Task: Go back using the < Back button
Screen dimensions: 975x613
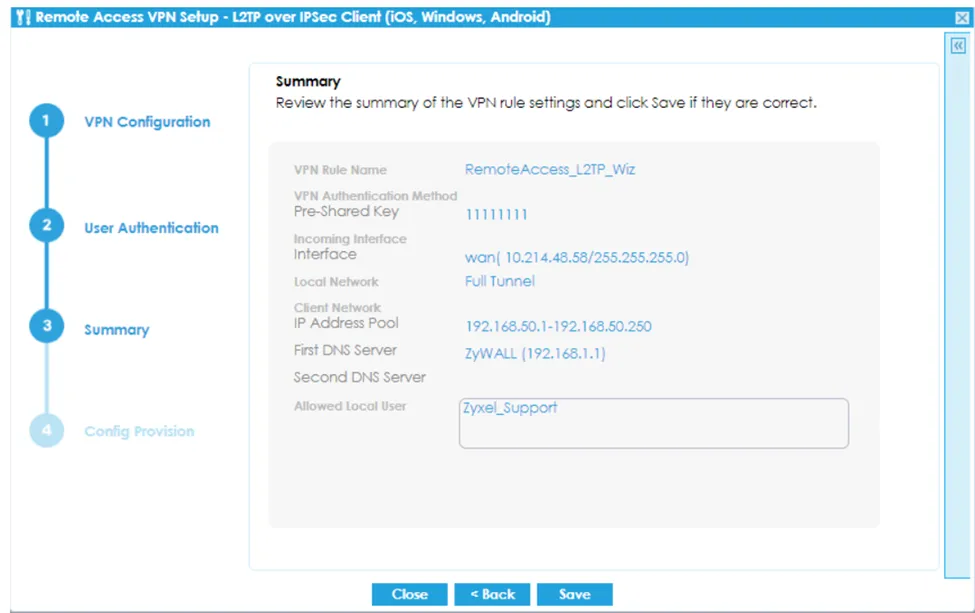Action: click(492, 594)
